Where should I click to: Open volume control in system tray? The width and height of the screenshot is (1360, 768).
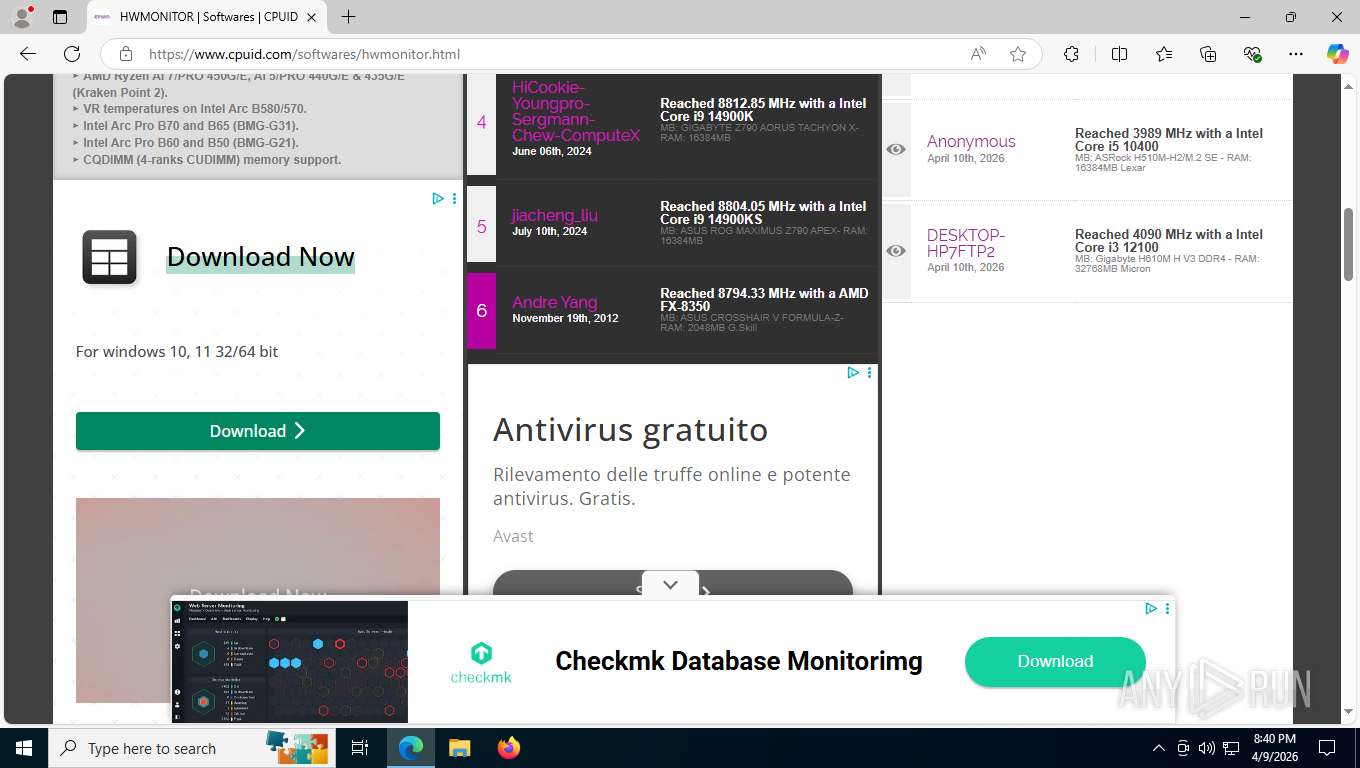pyautogui.click(x=1207, y=748)
